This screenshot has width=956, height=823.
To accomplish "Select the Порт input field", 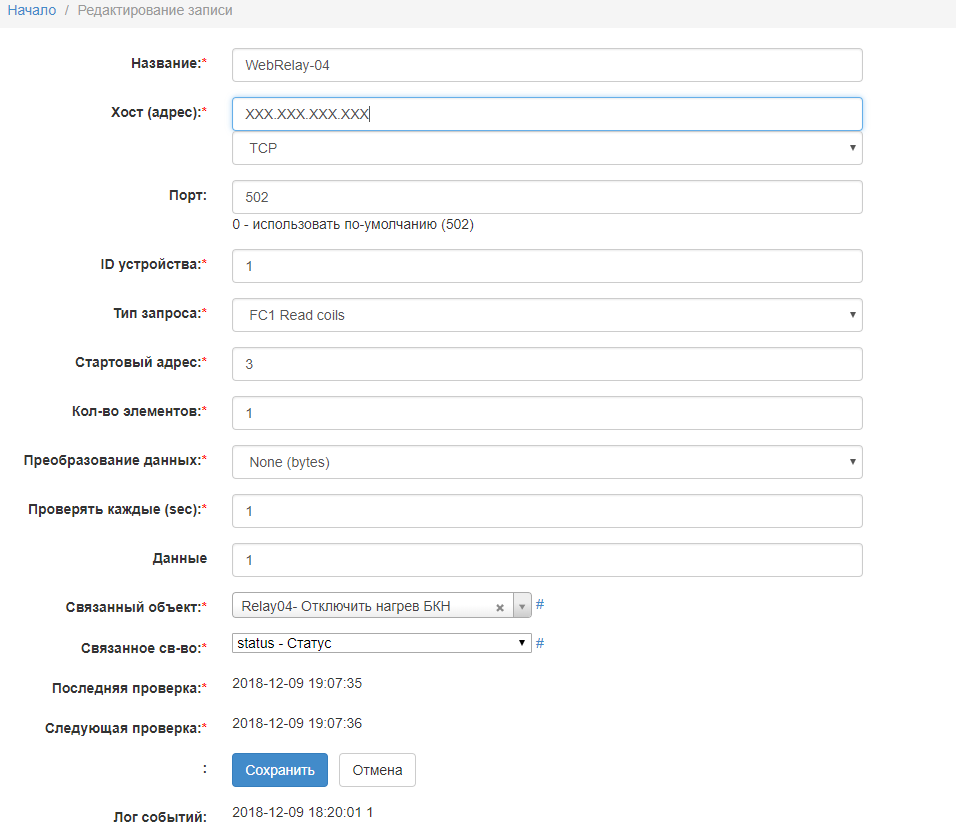I will [546, 197].
